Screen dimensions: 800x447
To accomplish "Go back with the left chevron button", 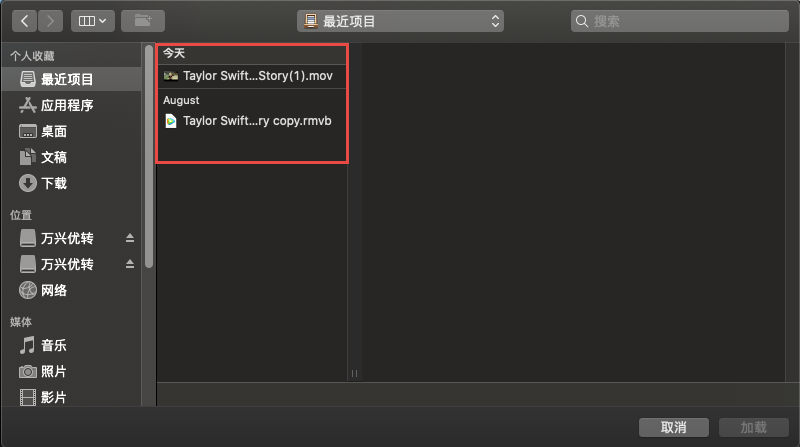I will tap(25, 21).
